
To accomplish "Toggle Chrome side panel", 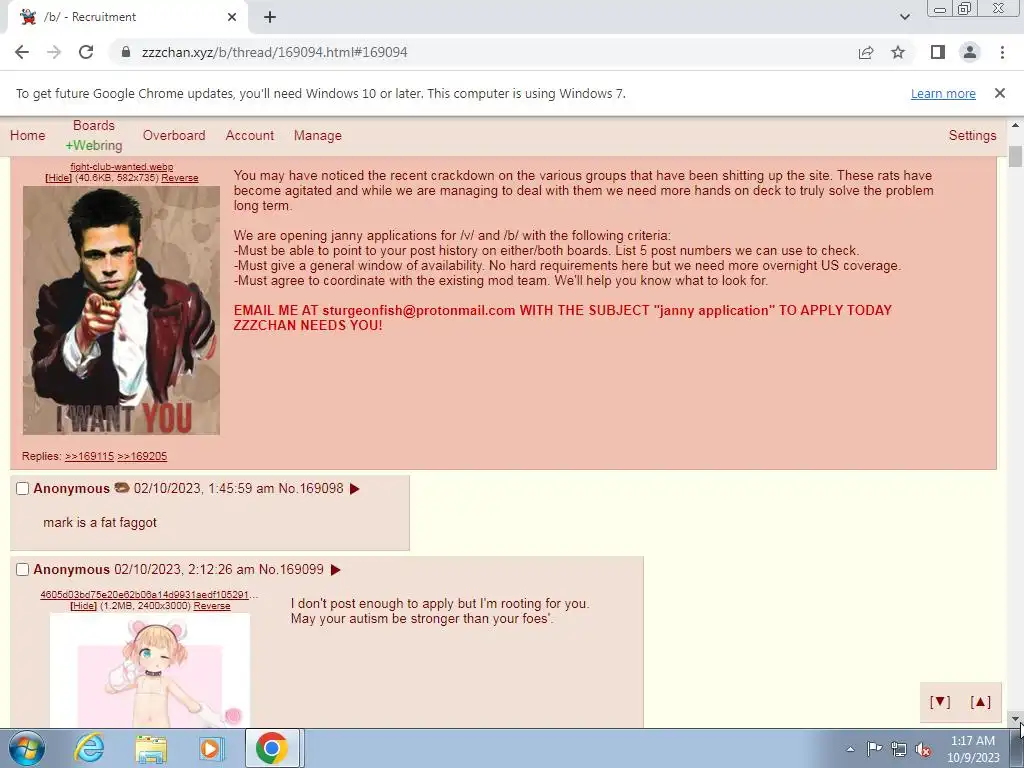I will click(938, 52).
